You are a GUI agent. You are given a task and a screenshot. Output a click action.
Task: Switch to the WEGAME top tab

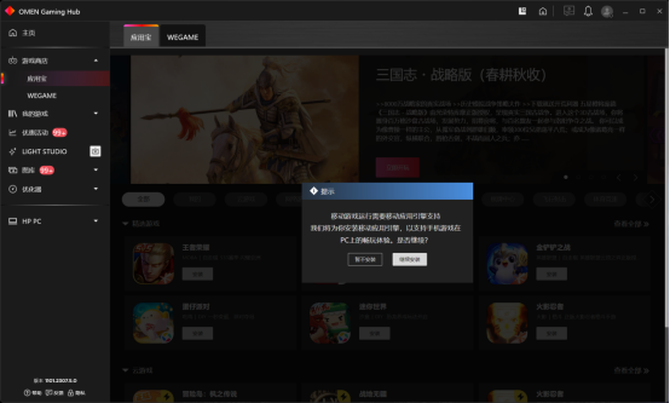click(182, 37)
